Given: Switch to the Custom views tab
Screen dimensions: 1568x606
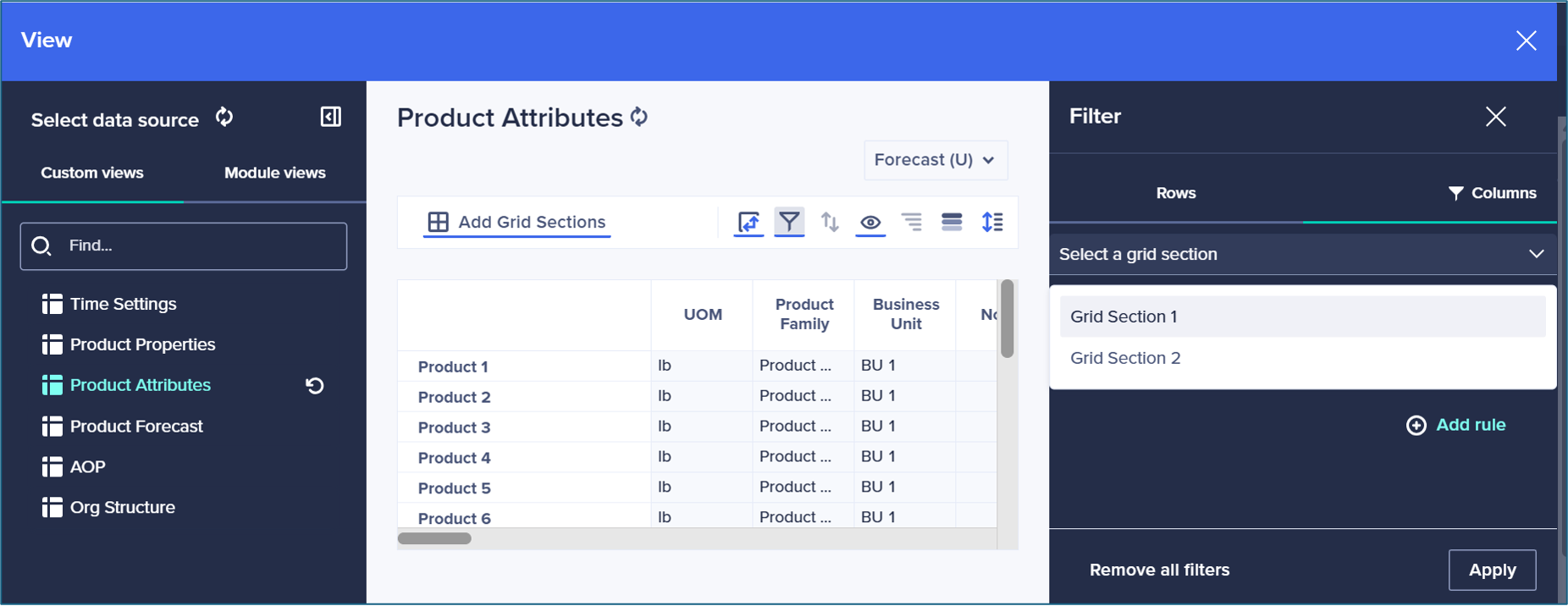Looking at the screenshot, I should tap(92, 173).
